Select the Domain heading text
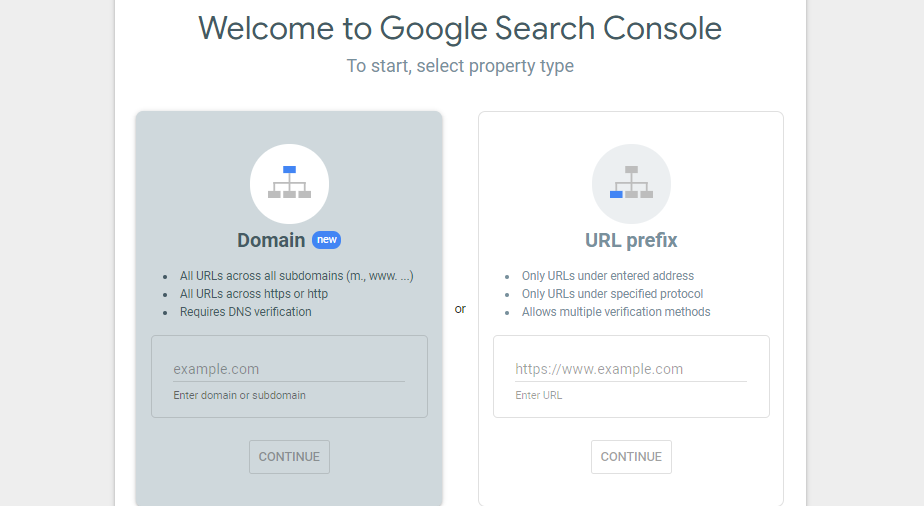Image resolution: width=924 pixels, height=506 pixels. tap(271, 240)
